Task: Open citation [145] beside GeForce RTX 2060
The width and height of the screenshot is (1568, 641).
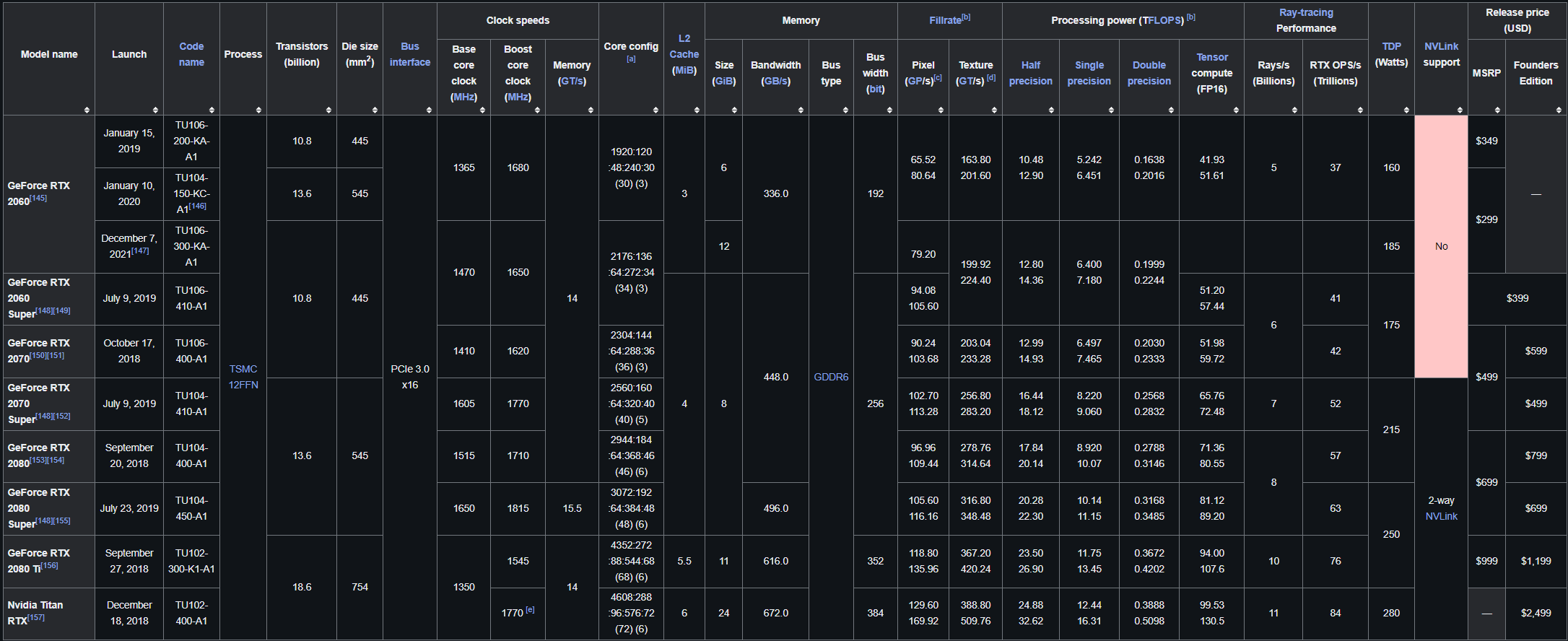Action: (38, 198)
